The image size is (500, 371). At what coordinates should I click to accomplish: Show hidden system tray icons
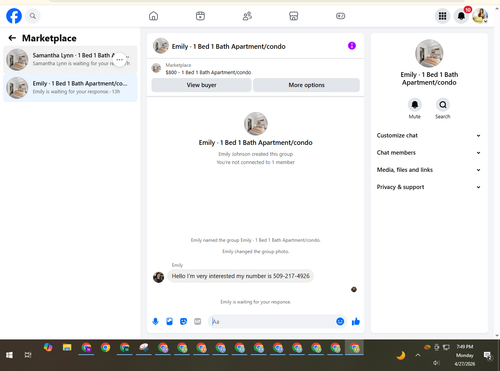(418, 355)
